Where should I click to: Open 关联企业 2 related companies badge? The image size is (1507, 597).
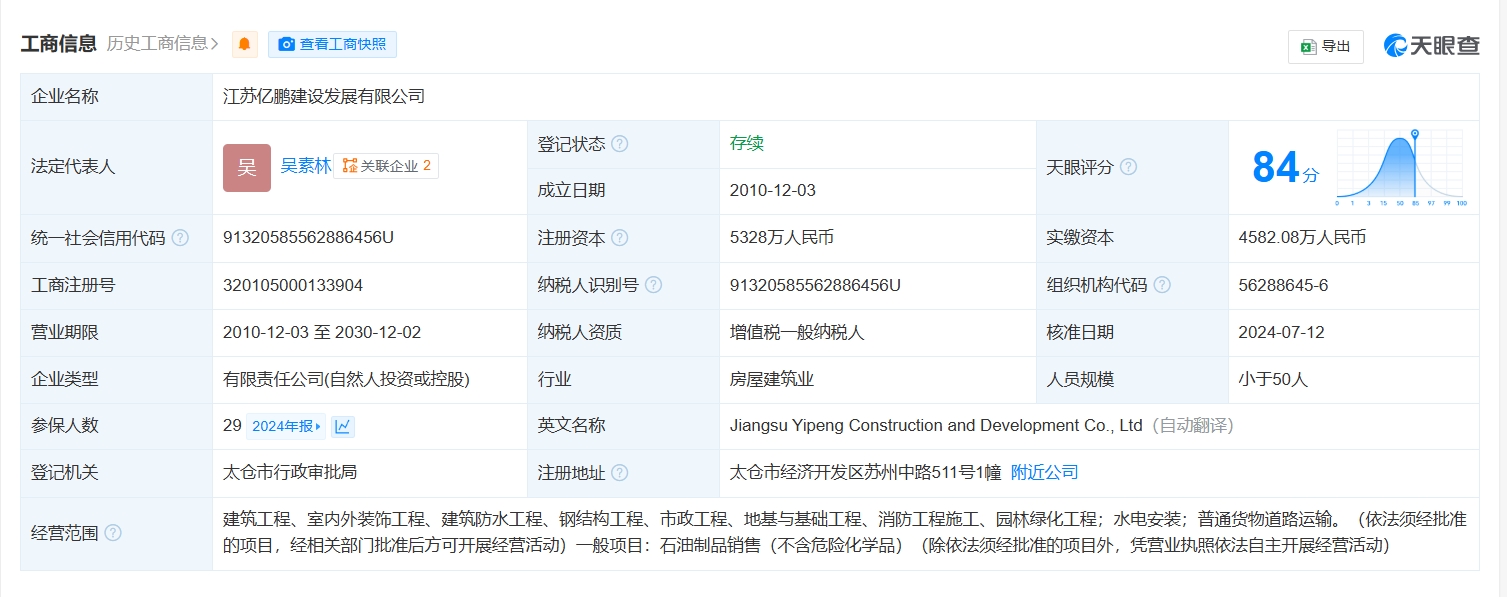[x=386, y=166]
